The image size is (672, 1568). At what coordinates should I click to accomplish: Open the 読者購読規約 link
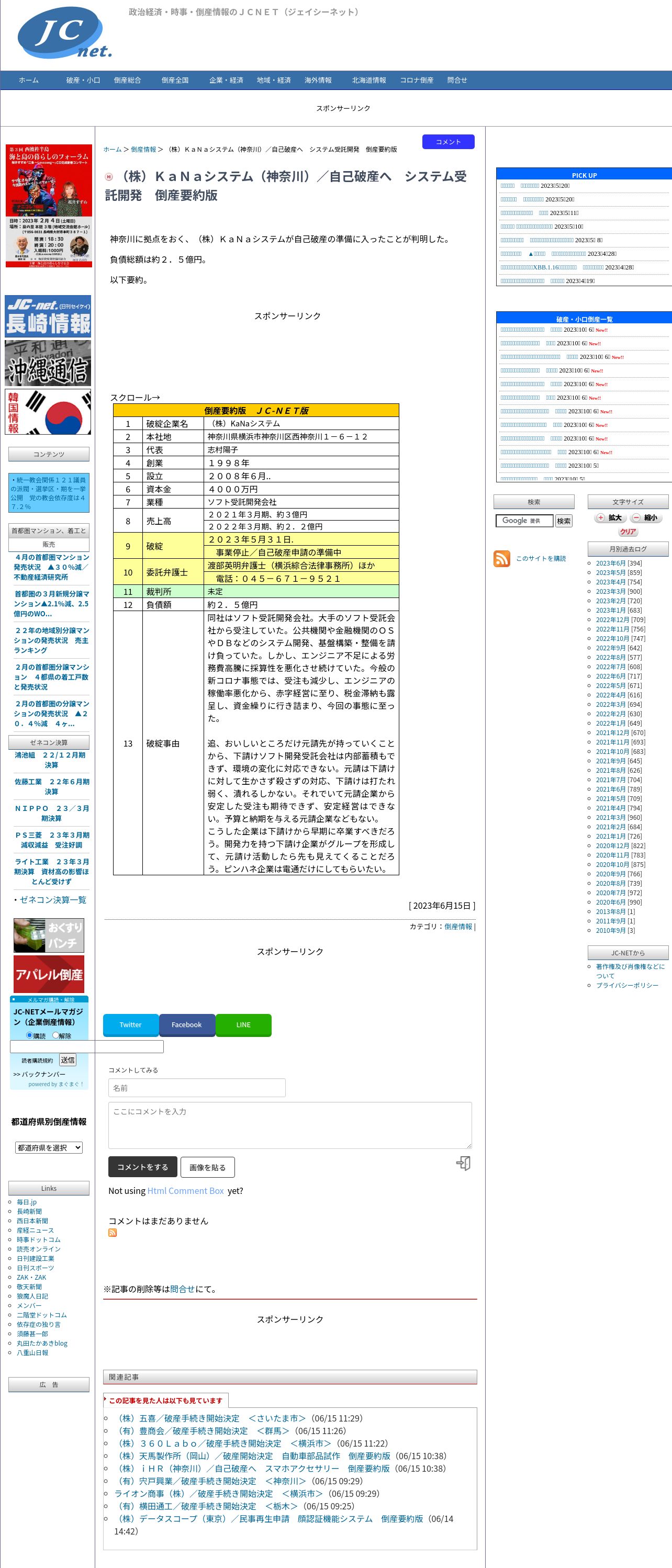click(37, 1061)
